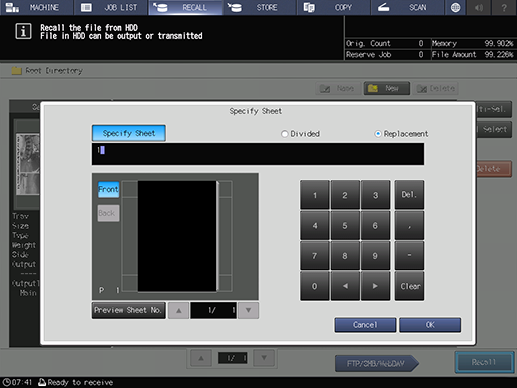This screenshot has width=517, height=388.
Task: Tap keypad digit 2
Action: (345, 195)
